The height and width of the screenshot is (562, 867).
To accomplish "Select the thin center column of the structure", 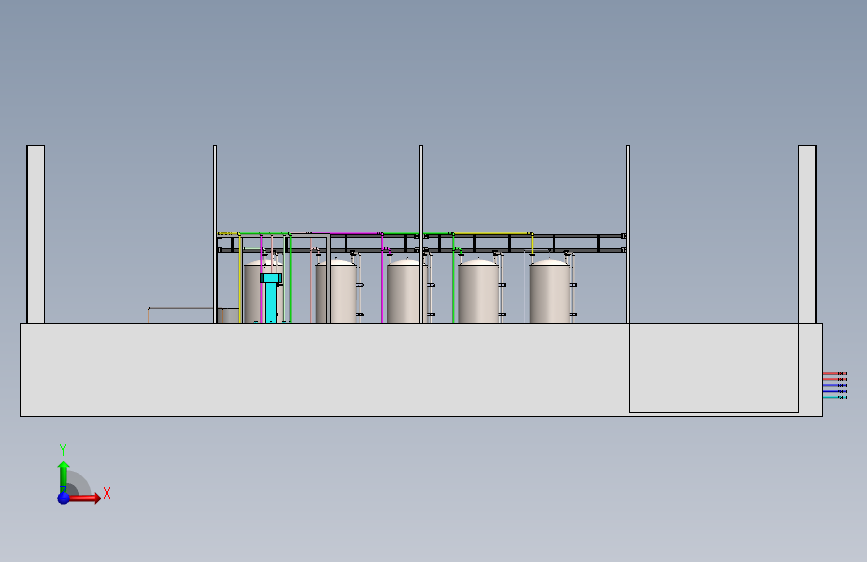I will 421,234.
